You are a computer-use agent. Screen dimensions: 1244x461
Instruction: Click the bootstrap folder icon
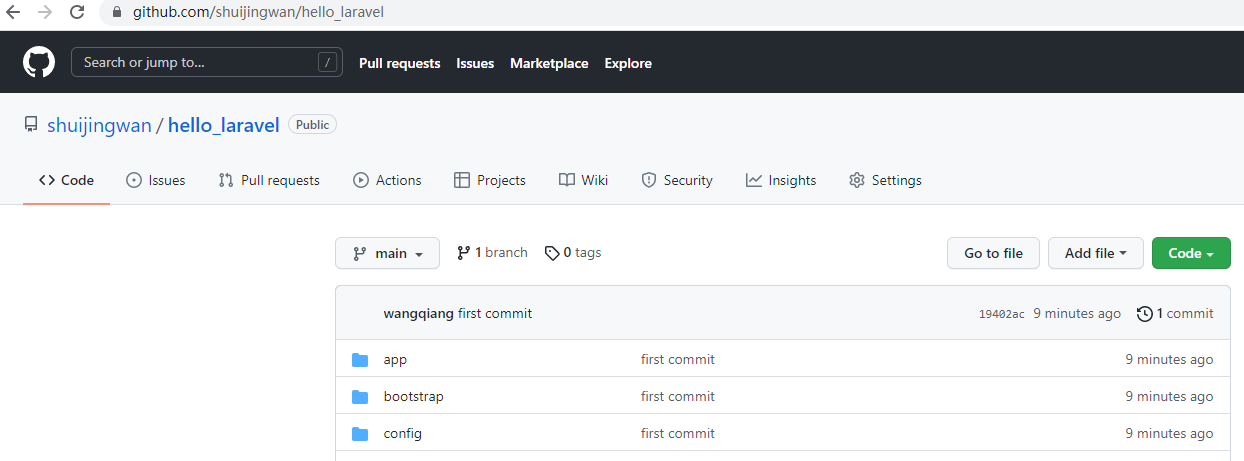pyautogui.click(x=360, y=396)
